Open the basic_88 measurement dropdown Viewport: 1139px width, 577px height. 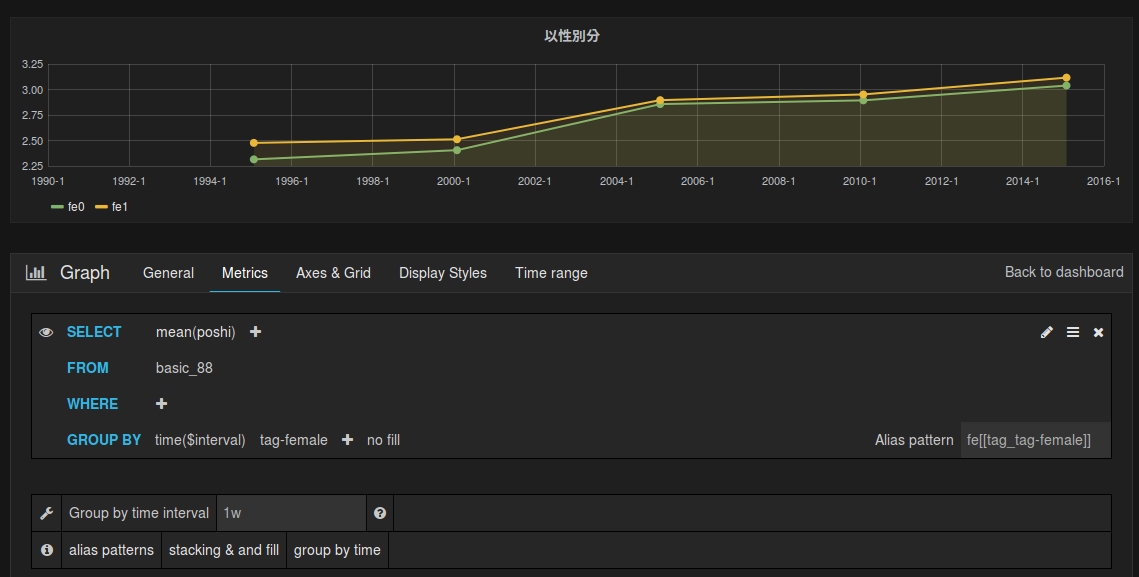coord(184,368)
